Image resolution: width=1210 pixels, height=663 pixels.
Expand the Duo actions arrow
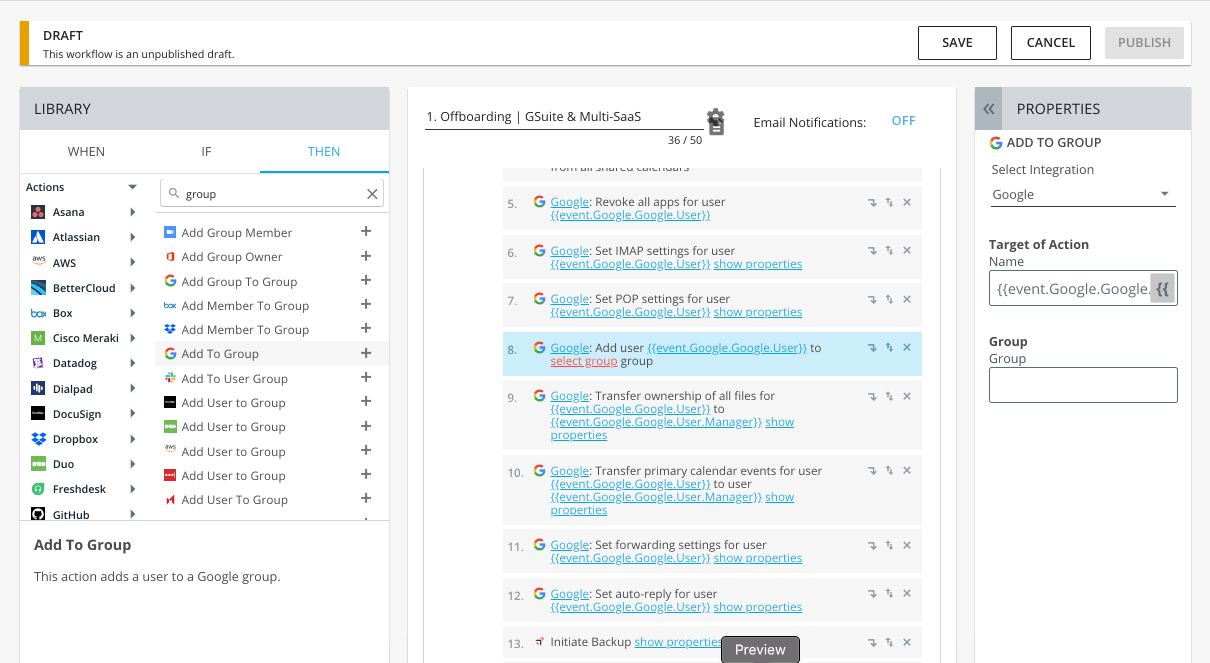(133, 464)
